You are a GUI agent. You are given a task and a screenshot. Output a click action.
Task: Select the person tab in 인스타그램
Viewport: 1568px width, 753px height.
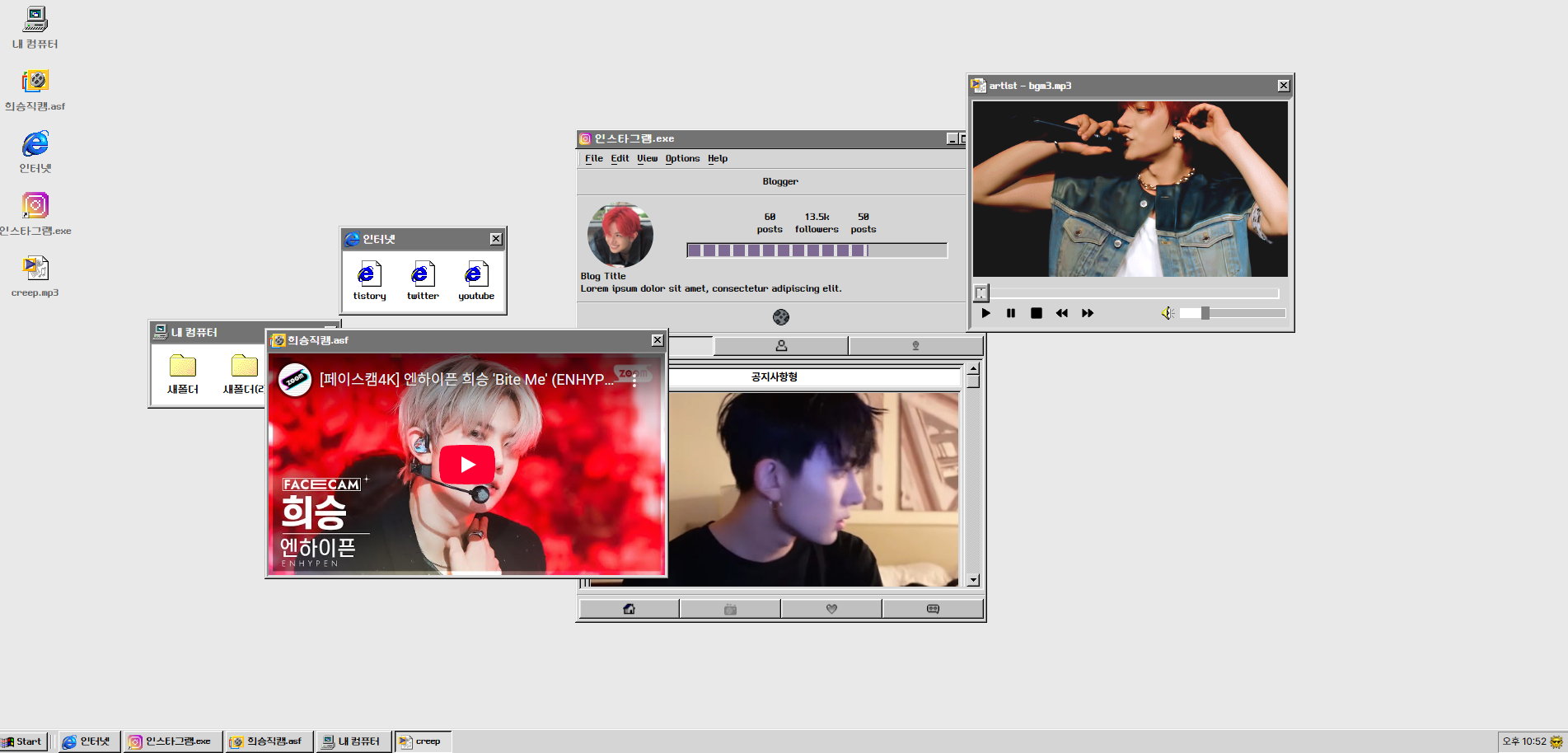(x=781, y=346)
